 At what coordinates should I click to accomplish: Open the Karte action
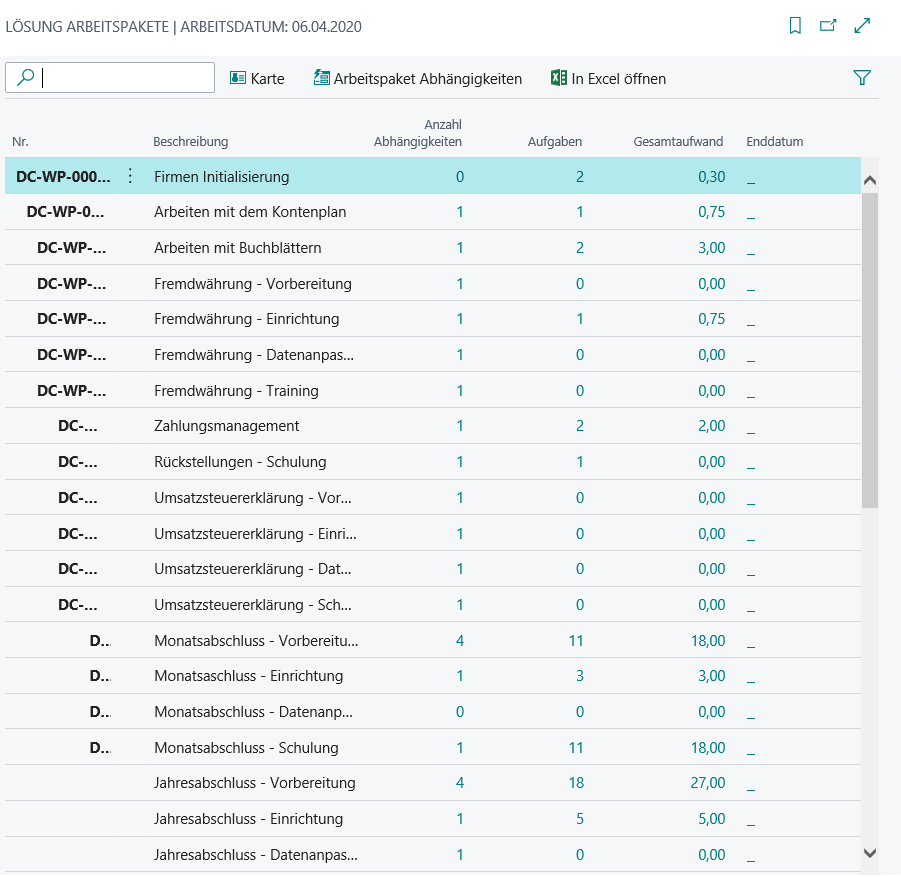pyautogui.click(x=257, y=78)
